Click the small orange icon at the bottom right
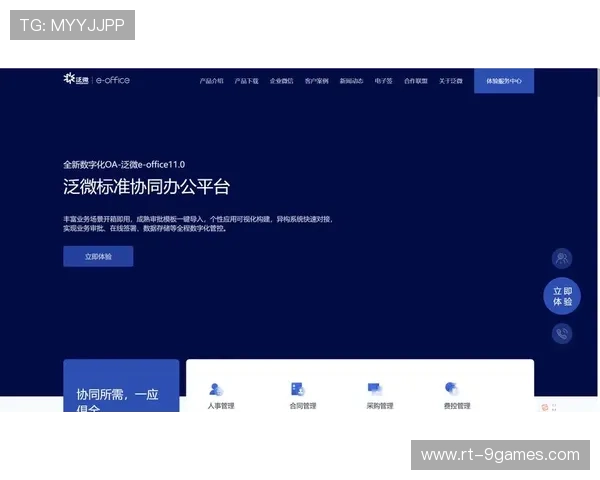 click(545, 407)
